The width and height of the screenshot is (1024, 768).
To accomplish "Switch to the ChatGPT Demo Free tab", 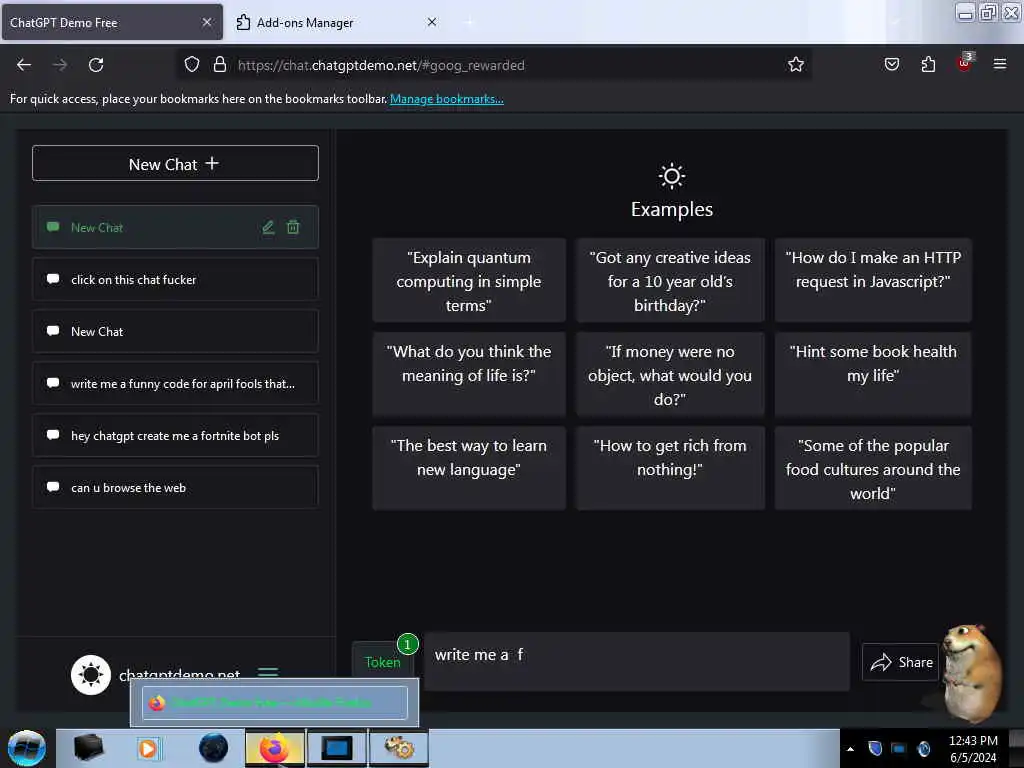I will coord(112,22).
